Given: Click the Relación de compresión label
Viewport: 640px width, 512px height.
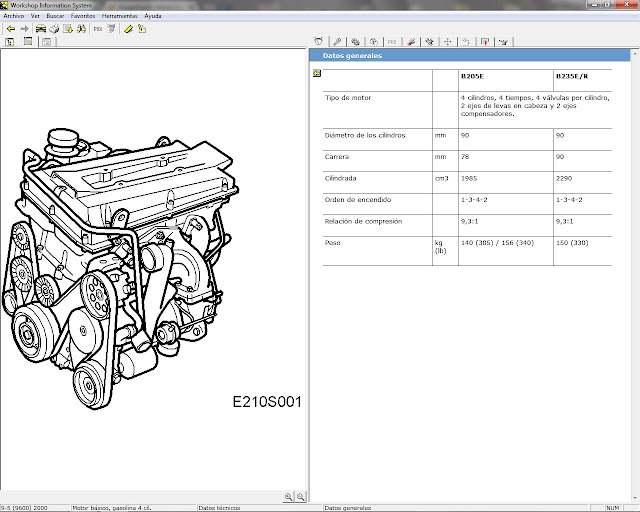Looking at the screenshot, I should pyautogui.click(x=363, y=221).
